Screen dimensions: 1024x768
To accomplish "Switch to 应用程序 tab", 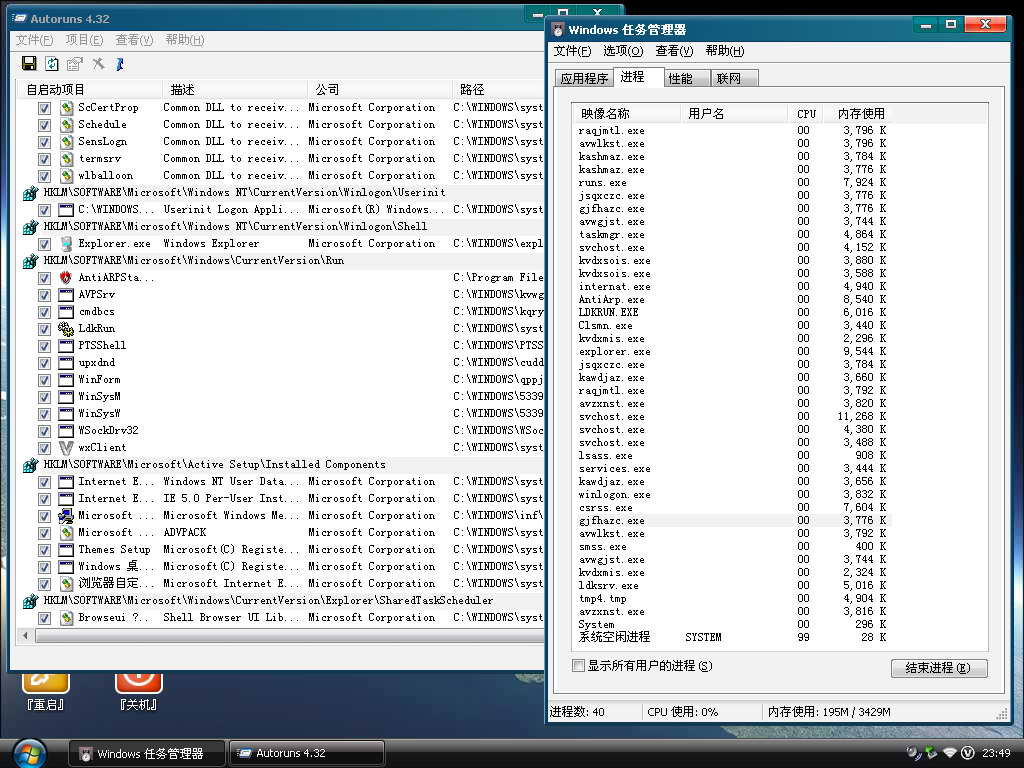I will pyautogui.click(x=584, y=78).
